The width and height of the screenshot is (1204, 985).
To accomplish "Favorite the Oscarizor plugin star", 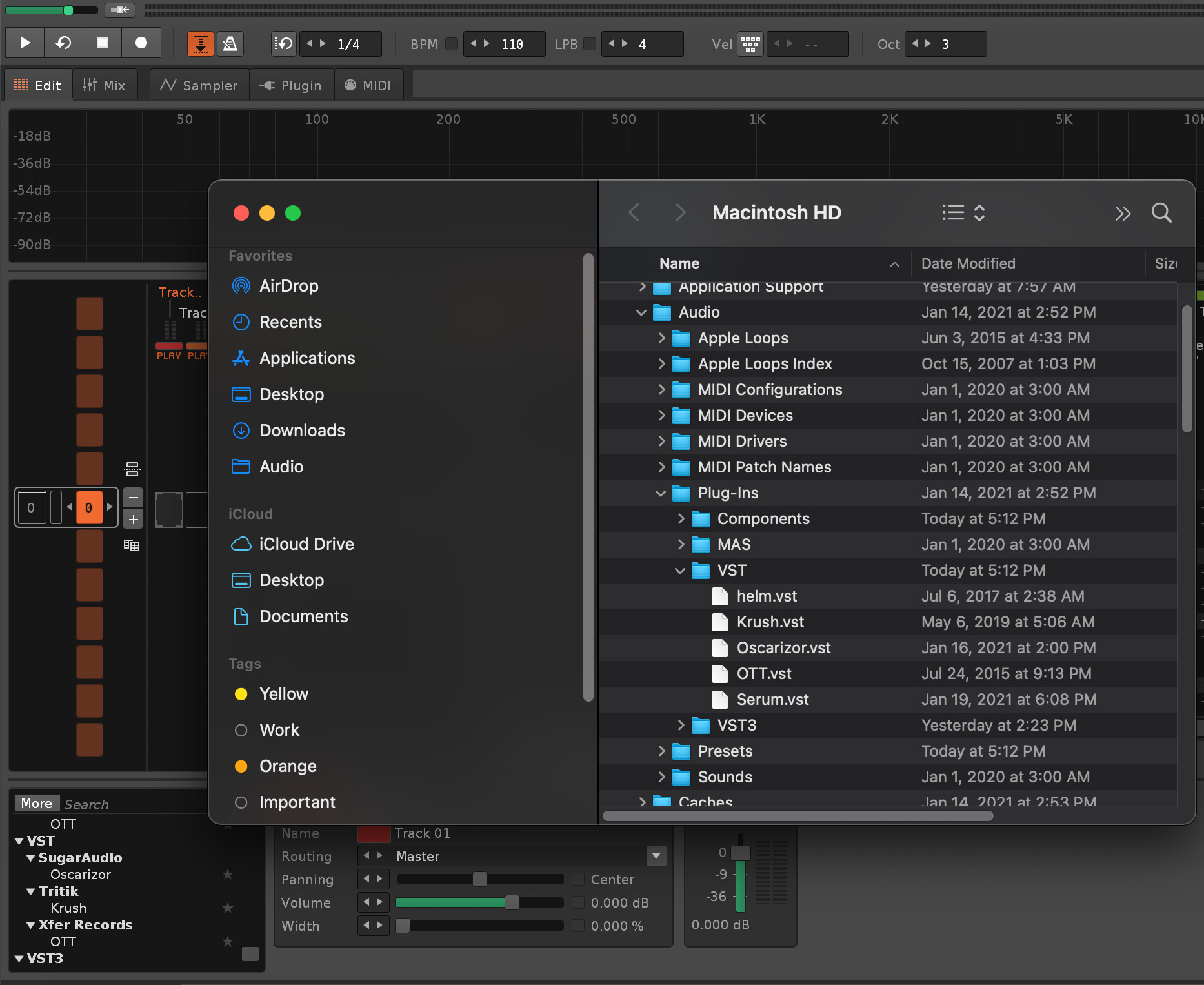I will 227,875.
